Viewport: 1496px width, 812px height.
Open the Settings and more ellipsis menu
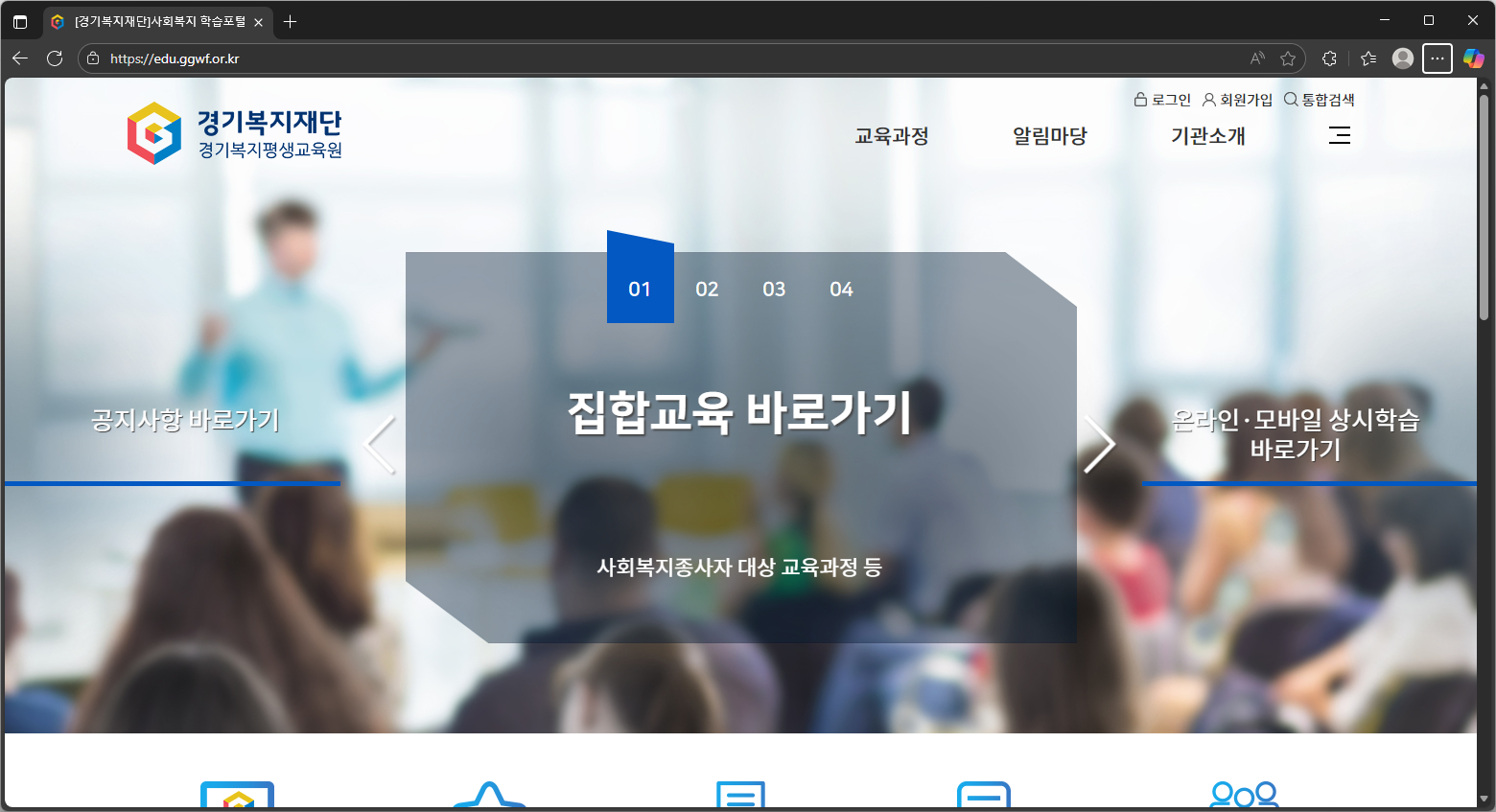[1438, 58]
